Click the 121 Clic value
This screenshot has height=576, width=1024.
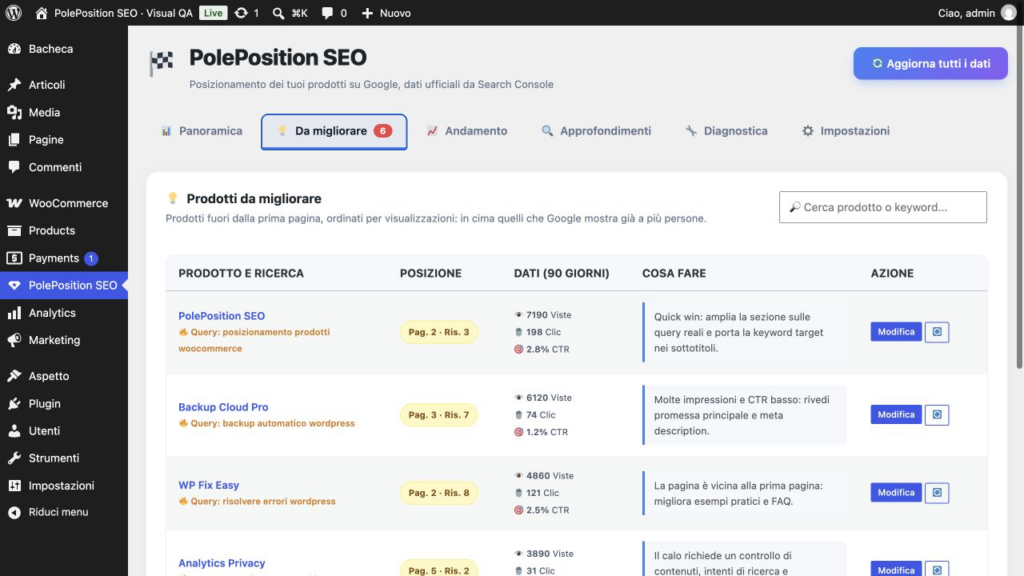(537, 492)
